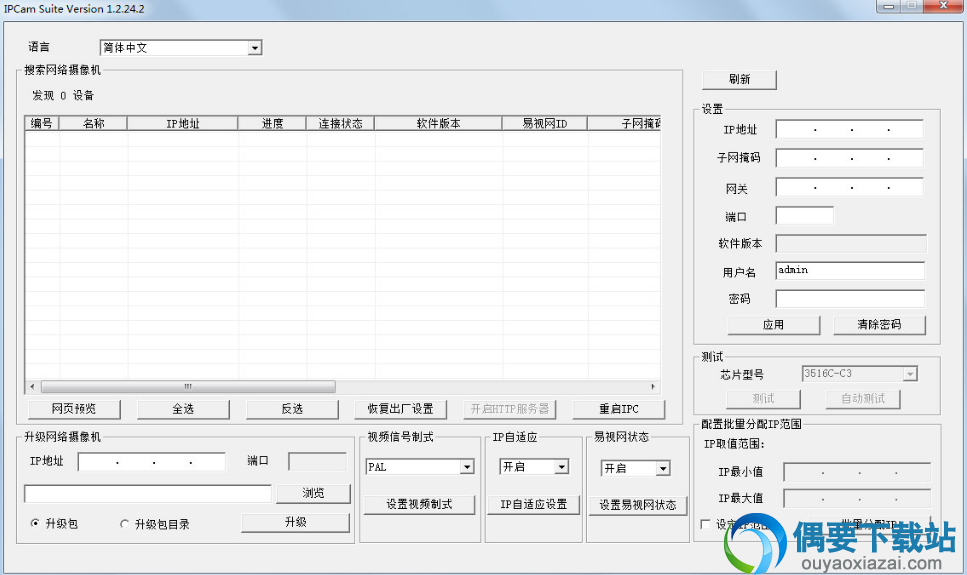Click the 浏览 browse button
This screenshot has height=575, width=967.
(313, 493)
